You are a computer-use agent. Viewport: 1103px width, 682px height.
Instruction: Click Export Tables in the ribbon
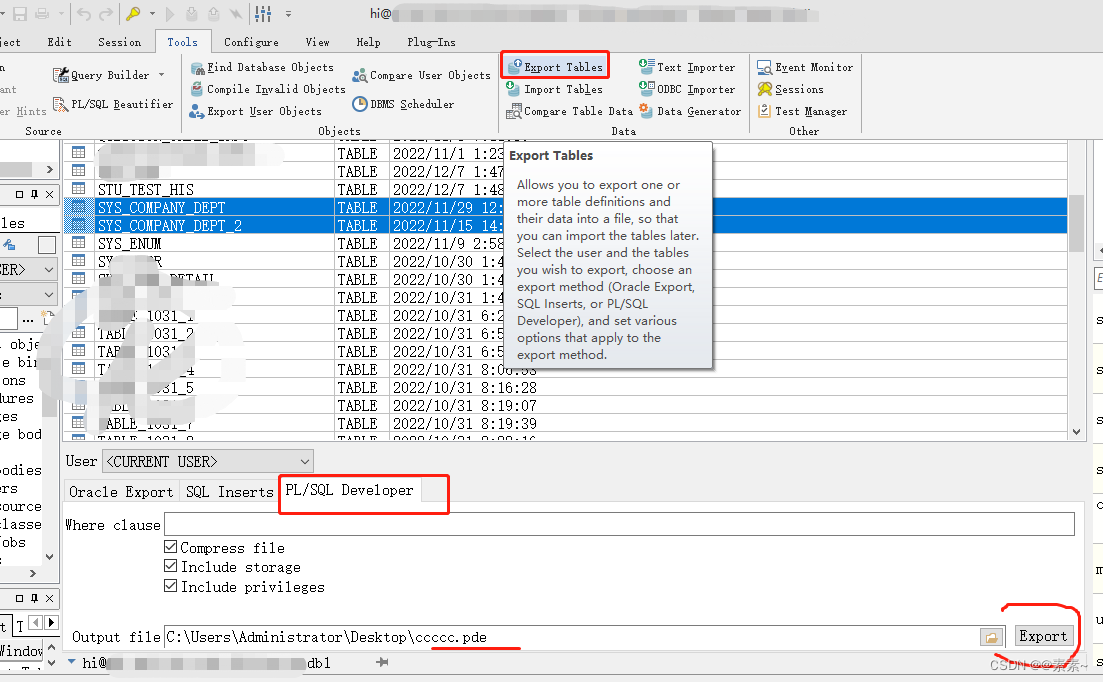point(555,67)
